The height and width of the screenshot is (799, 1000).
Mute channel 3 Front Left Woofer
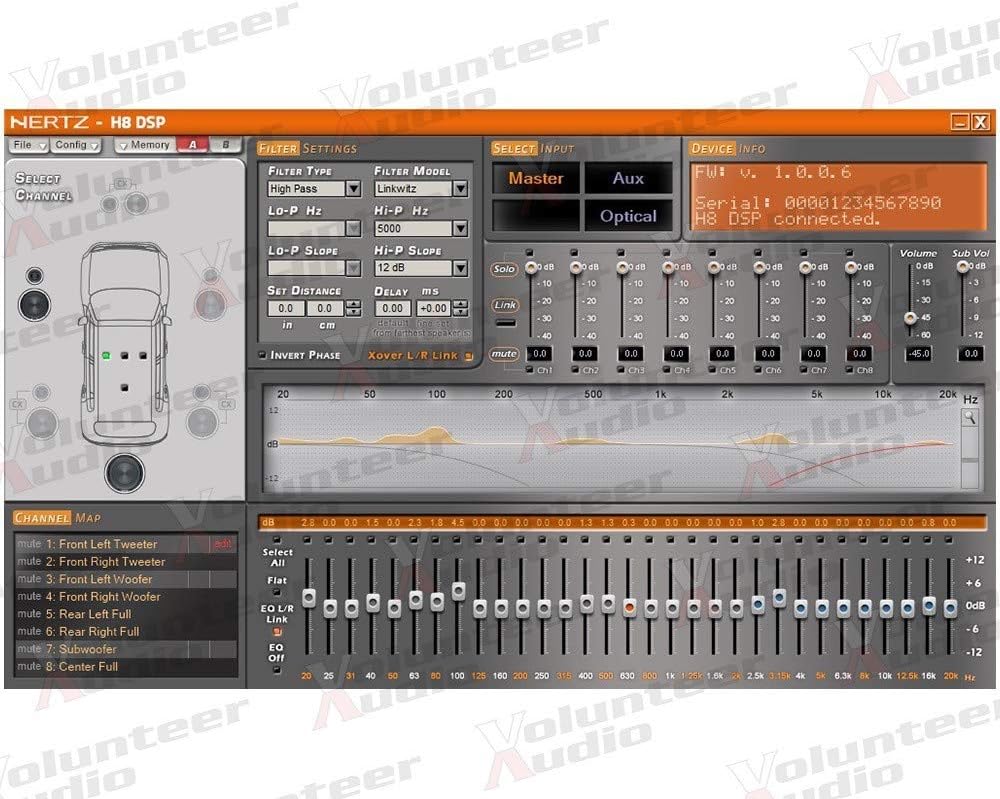[x=29, y=579]
